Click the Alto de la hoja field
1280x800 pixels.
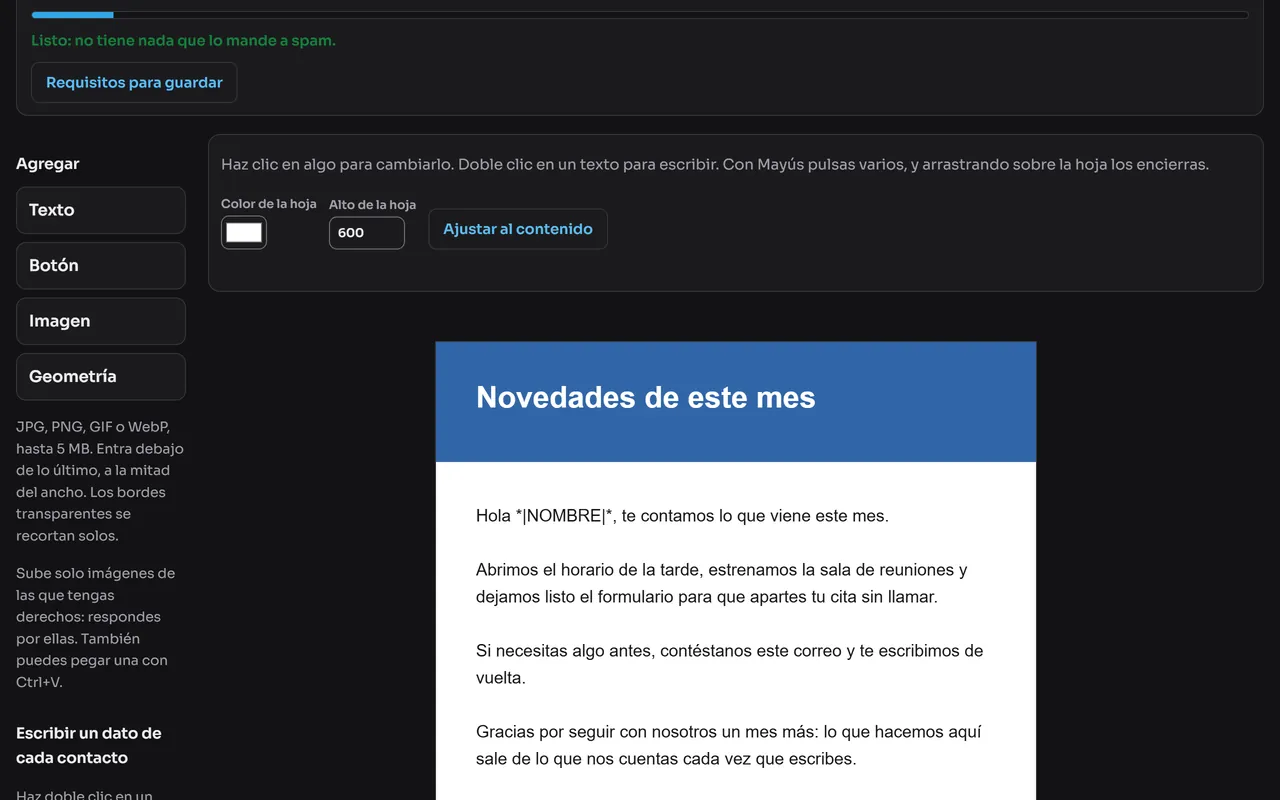point(366,233)
